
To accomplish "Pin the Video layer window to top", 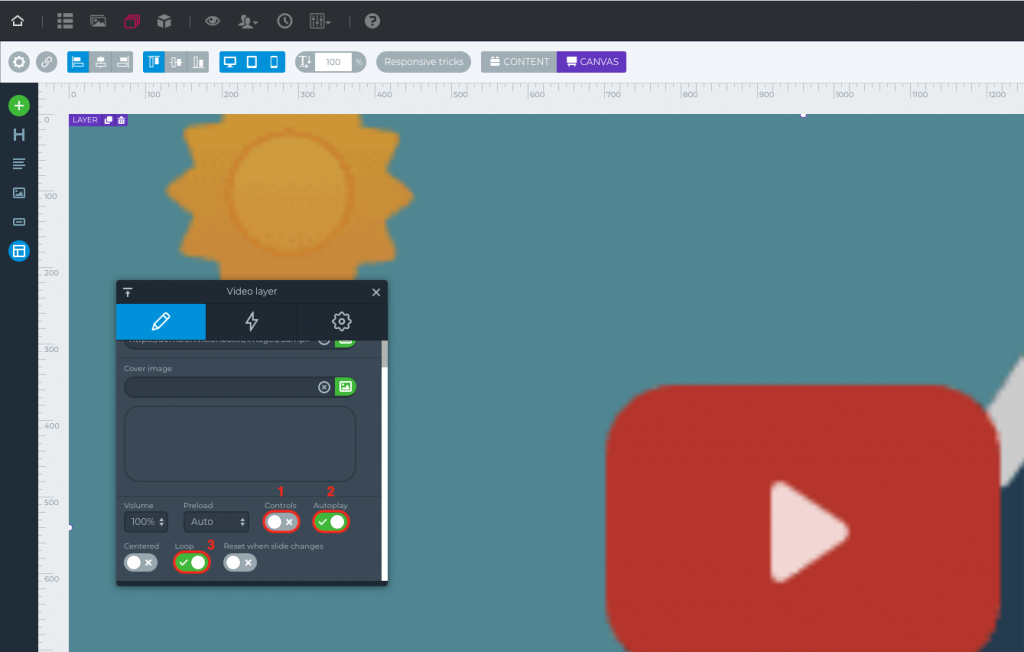I will (x=128, y=292).
